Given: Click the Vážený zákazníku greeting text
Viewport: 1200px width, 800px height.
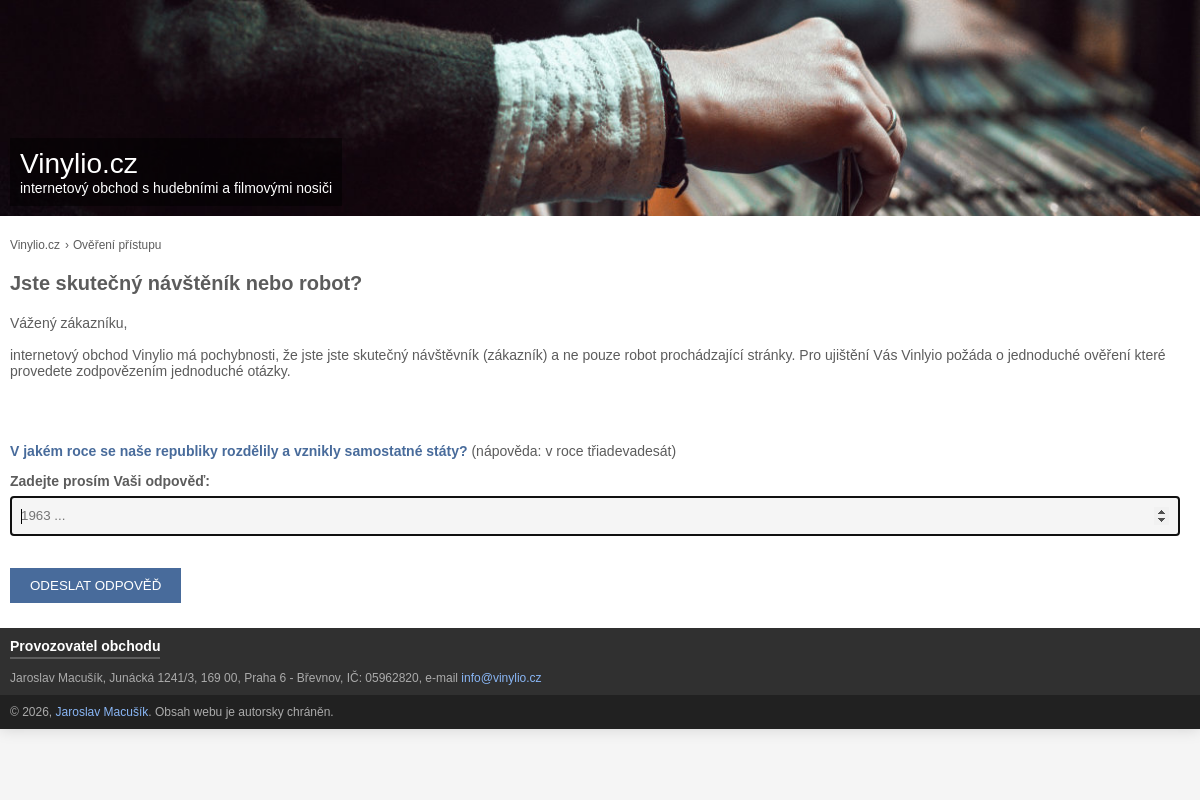Looking at the screenshot, I should [x=68, y=323].
